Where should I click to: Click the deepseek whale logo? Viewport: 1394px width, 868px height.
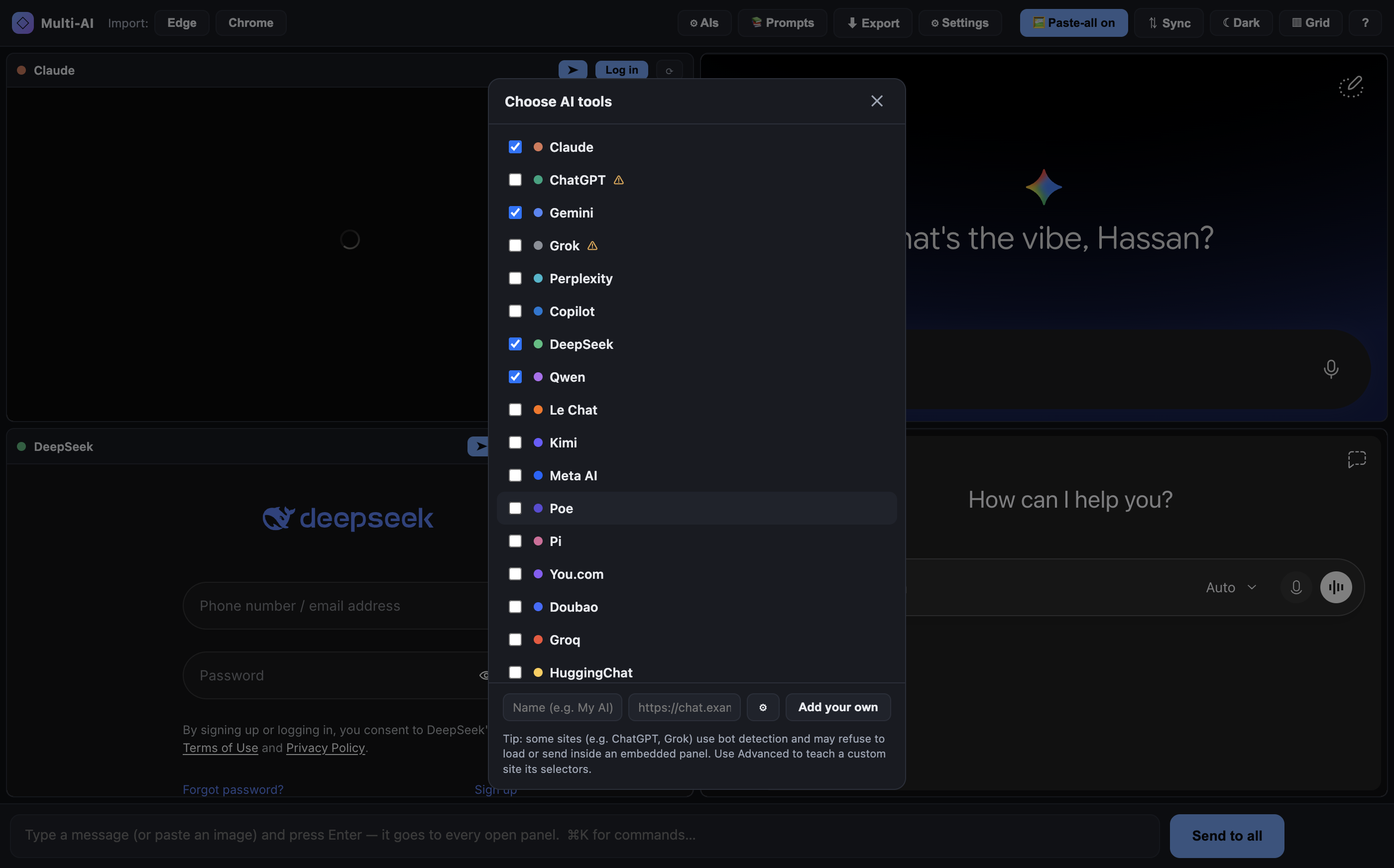(279, 519)
